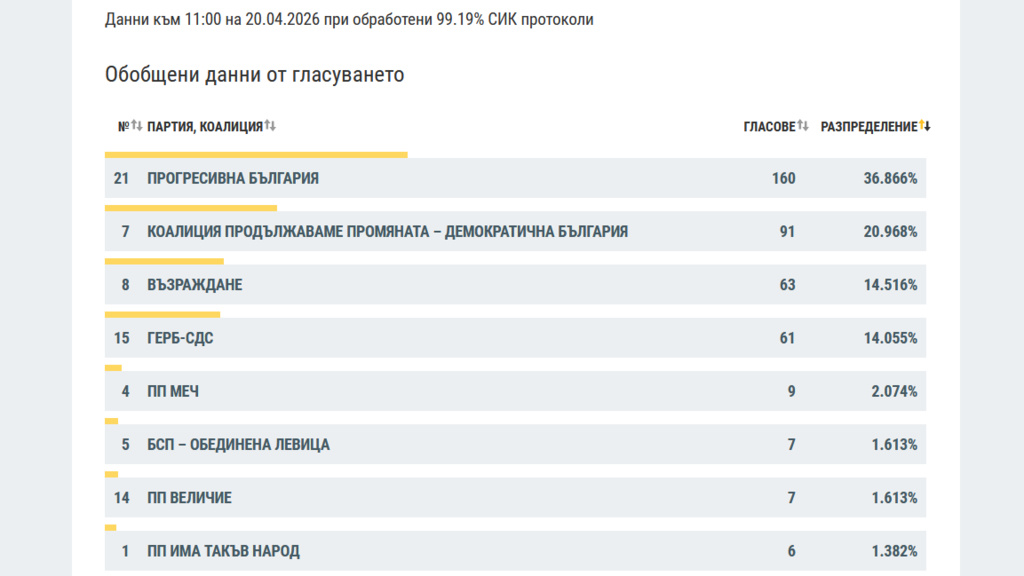Click yellow result bar above ПРОГРЕСИВНА БЪЛГАРИЯ

pyautogui.click(x=256, y=155)
